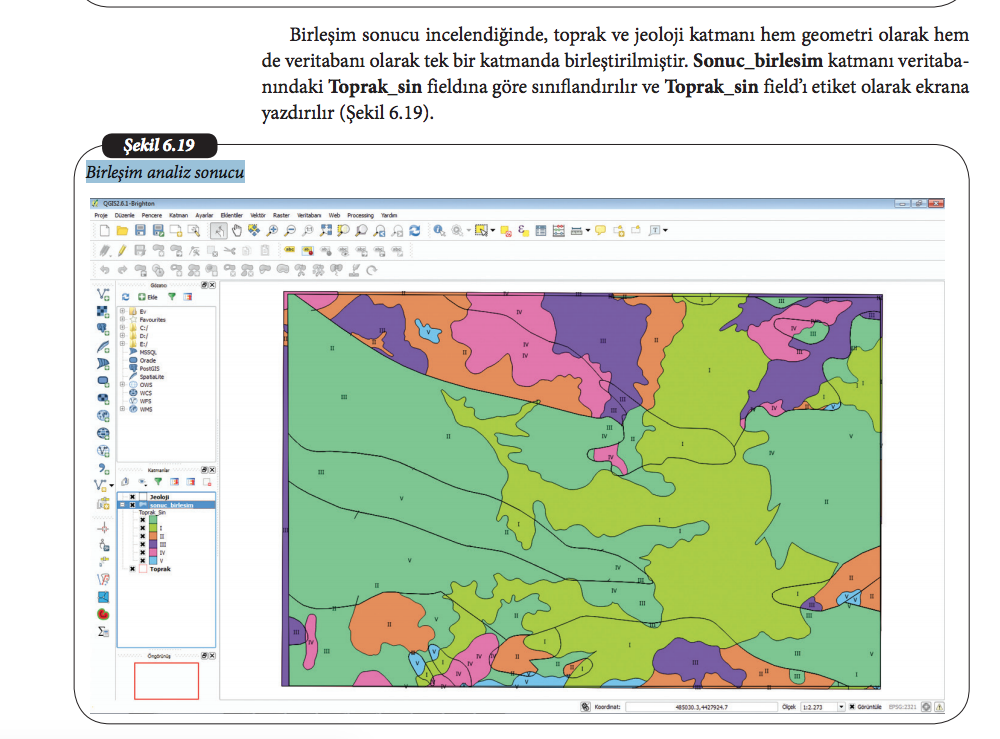Viewport: 1000px width, 739px height.
Task: Expand the Favourites node in browser
Action: (122, 319)
